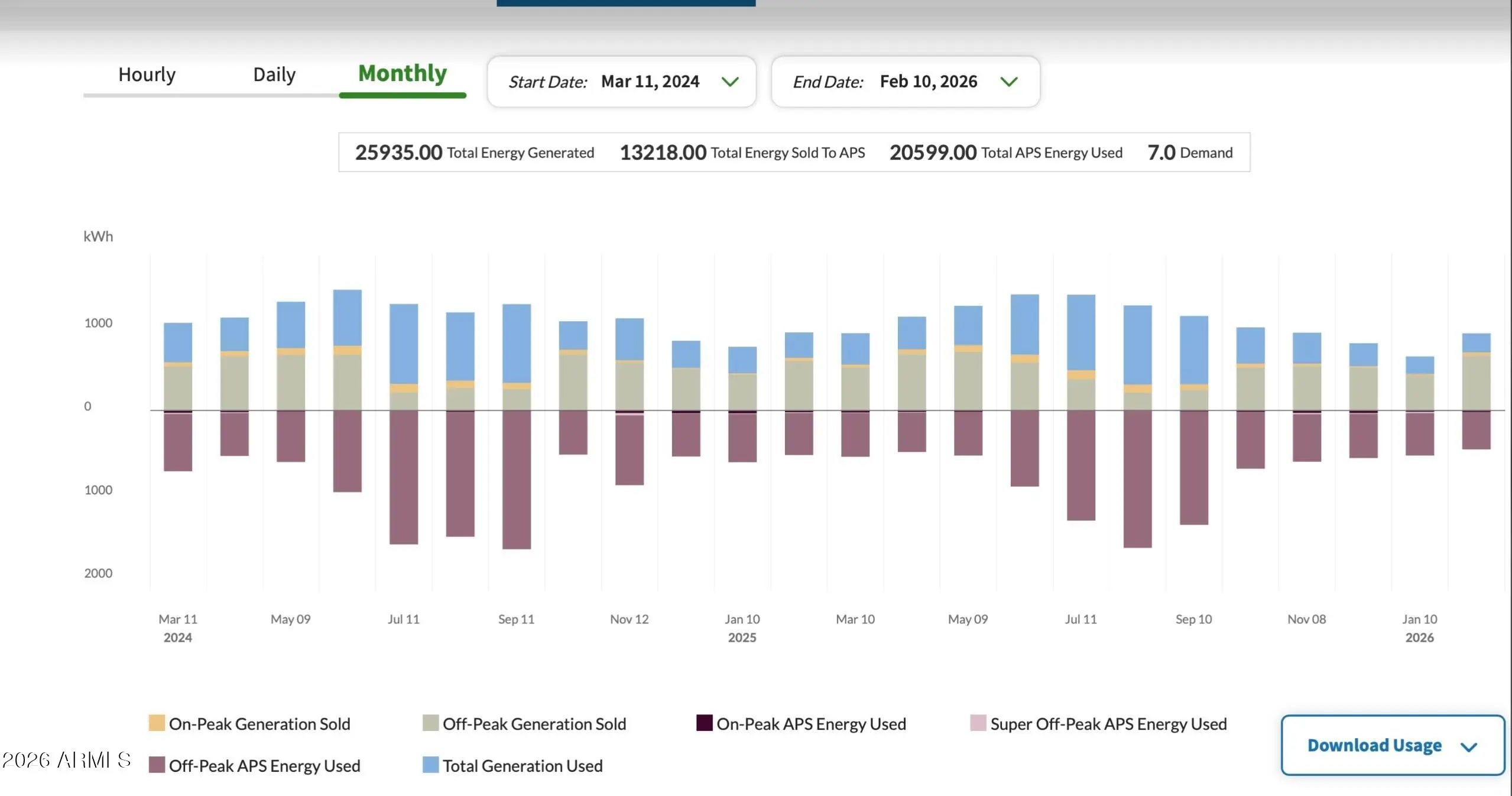The width and height of the screenshot is (1512, 796).
Task: Click the Total Energy Generated summary value
Action: [398, 153]
